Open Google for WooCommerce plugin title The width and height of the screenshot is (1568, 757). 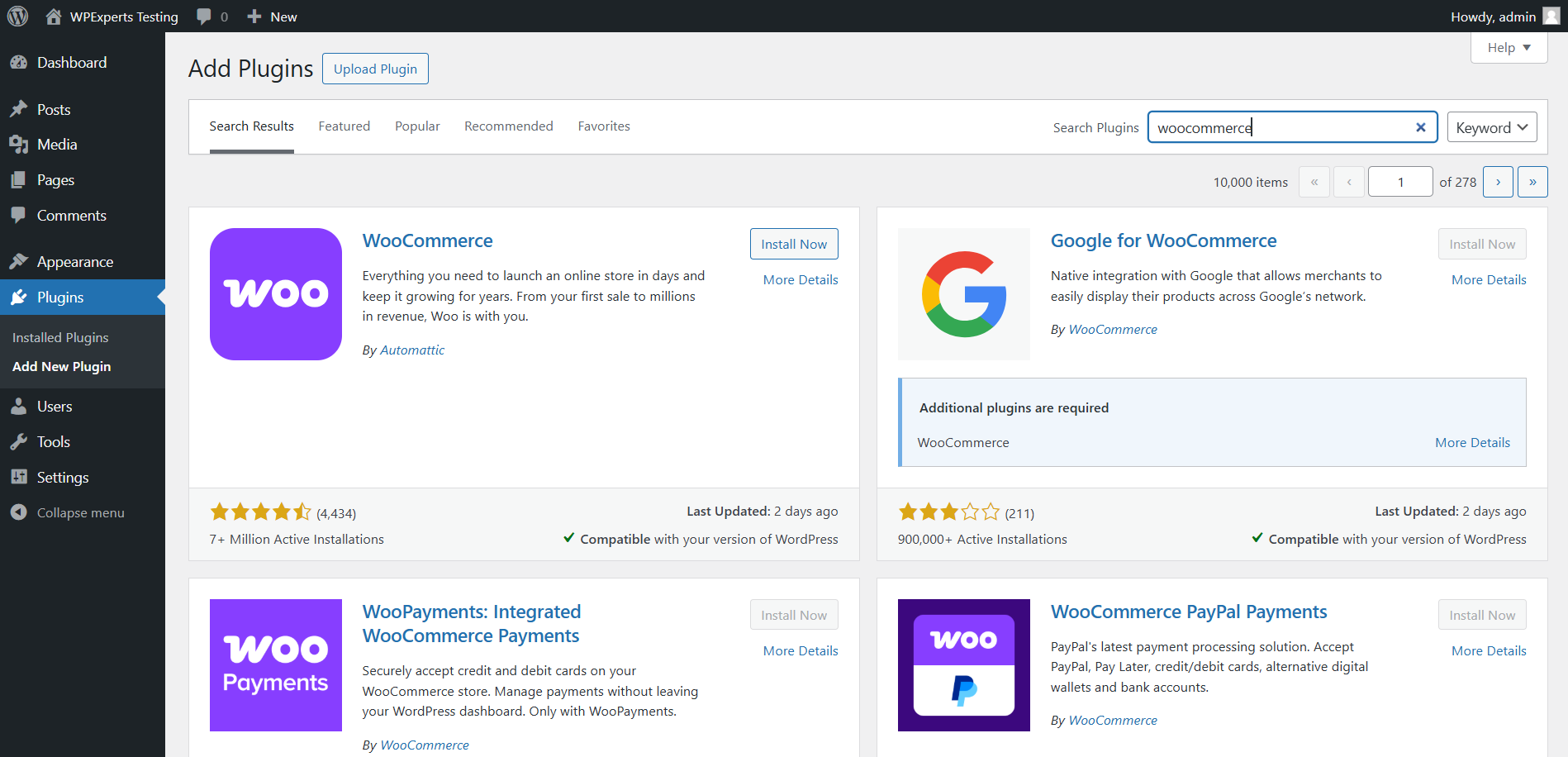[x=1163, y=240]
